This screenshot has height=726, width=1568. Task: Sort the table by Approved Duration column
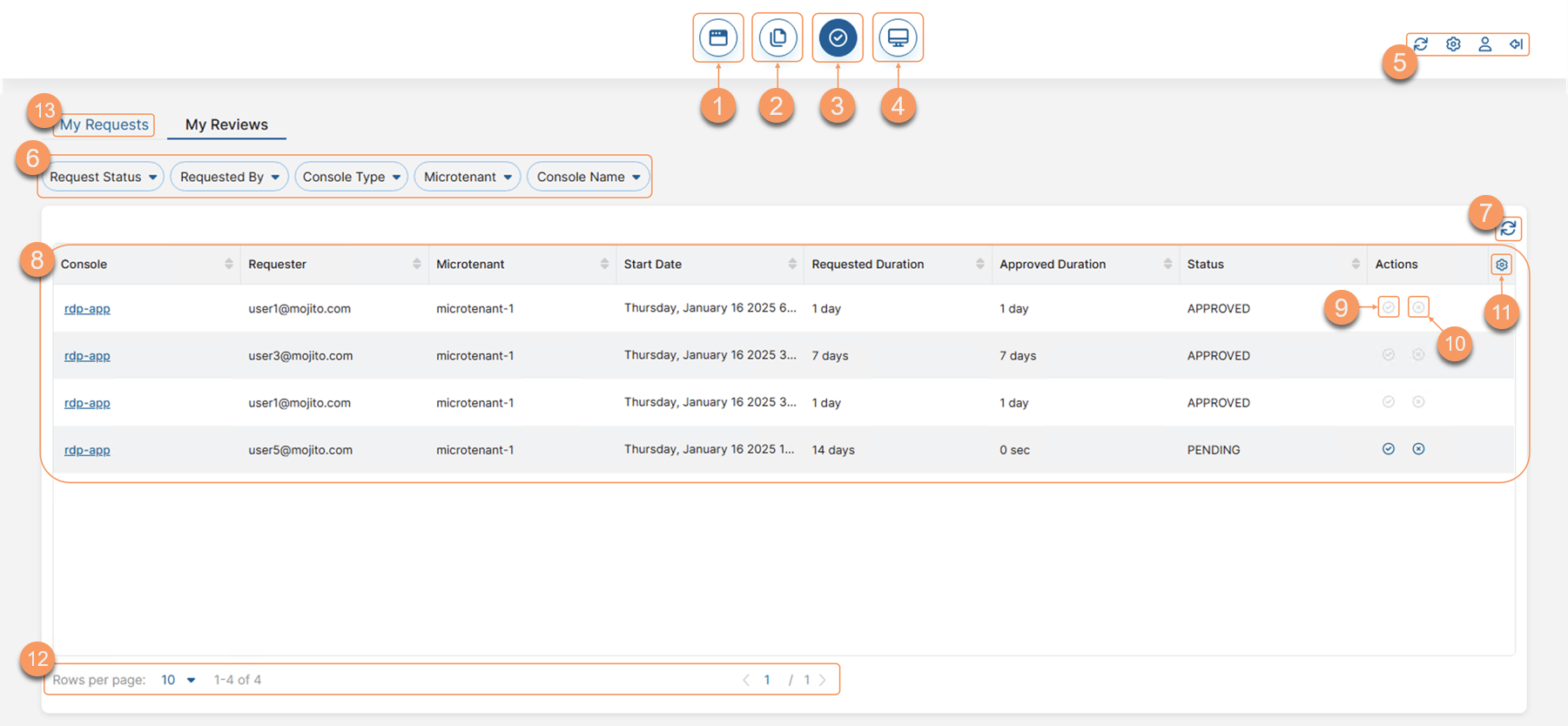pyautogui.click(x=1168, y=264)
